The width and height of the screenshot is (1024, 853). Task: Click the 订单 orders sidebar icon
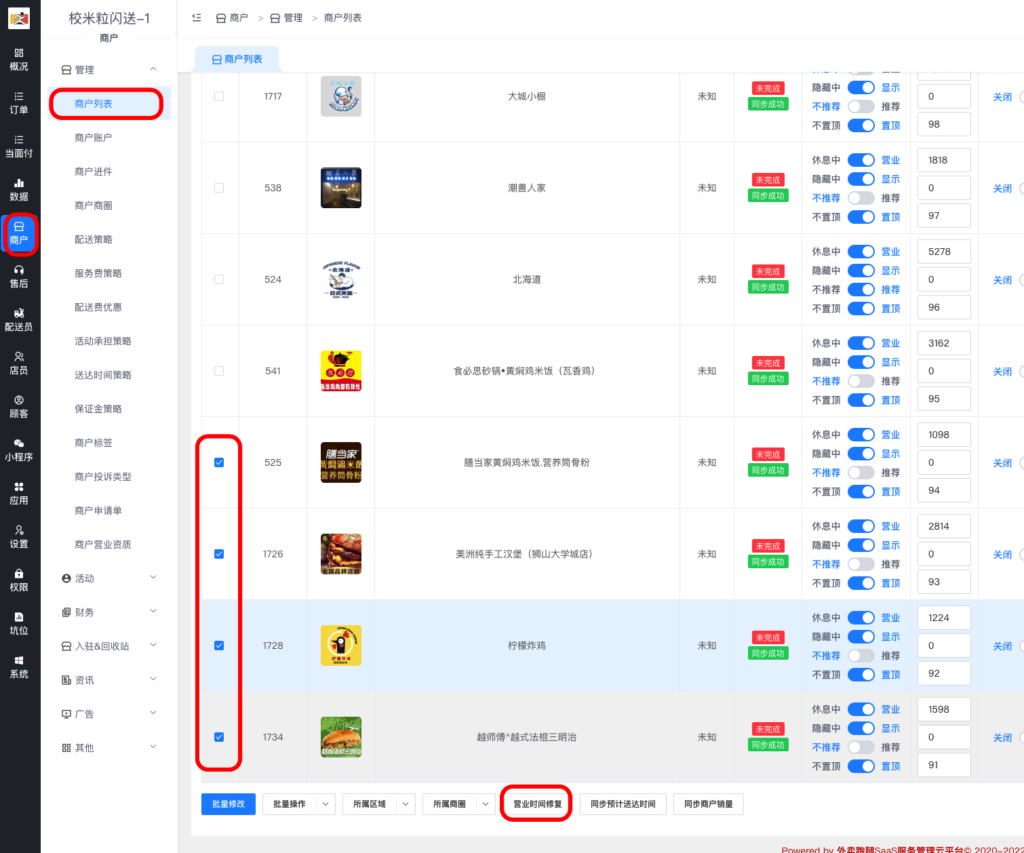pos(19,102)
